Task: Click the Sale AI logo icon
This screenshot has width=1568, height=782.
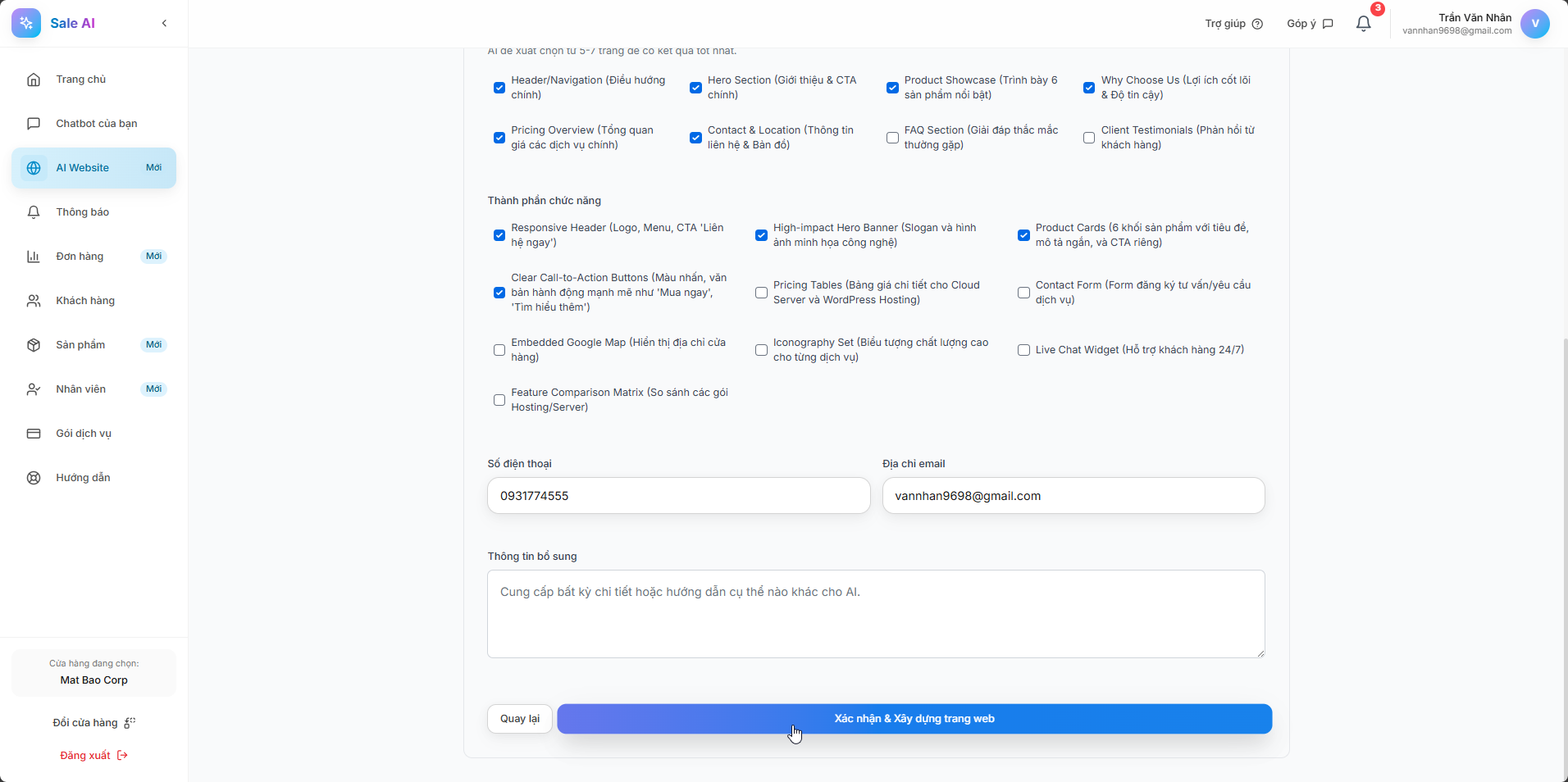Action: (x=26, y=24)
